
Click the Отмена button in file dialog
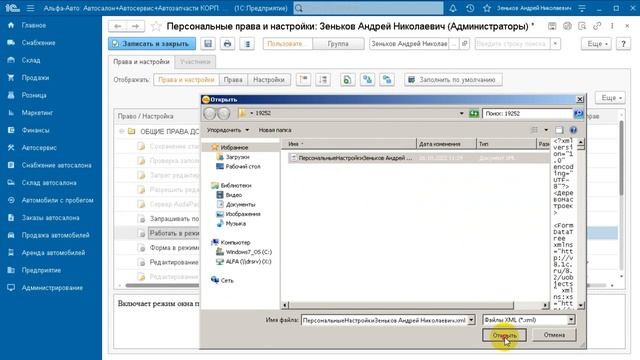(x=554, y=335)
